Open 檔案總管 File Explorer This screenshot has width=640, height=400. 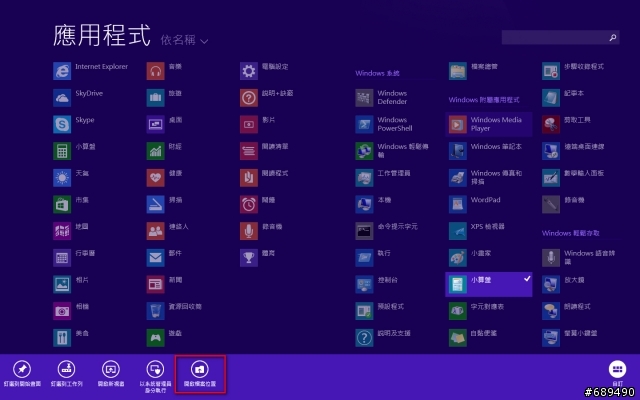tap(473, 71)
